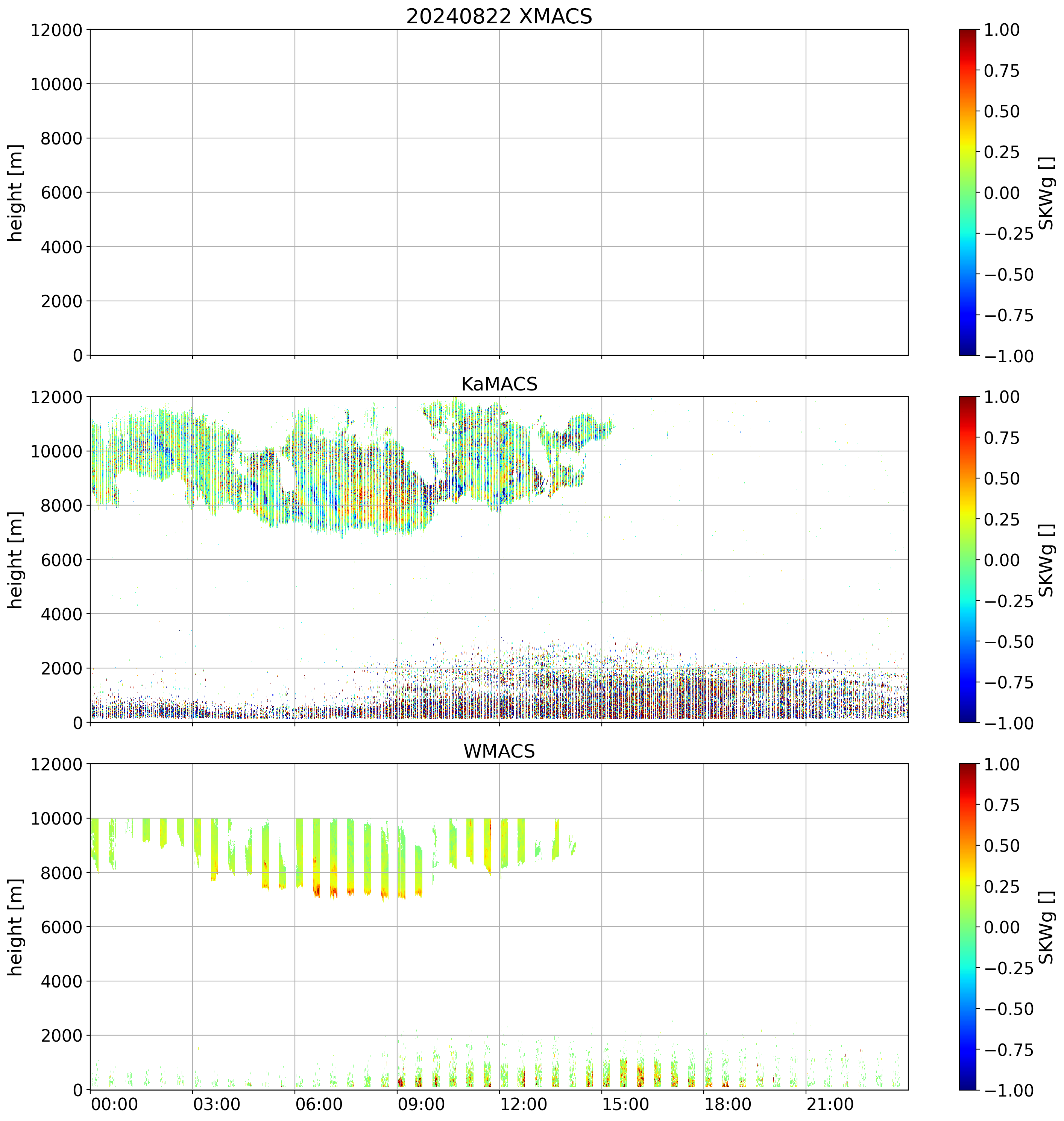Click the 09:00 time axis label

(x=421, y=1104)
